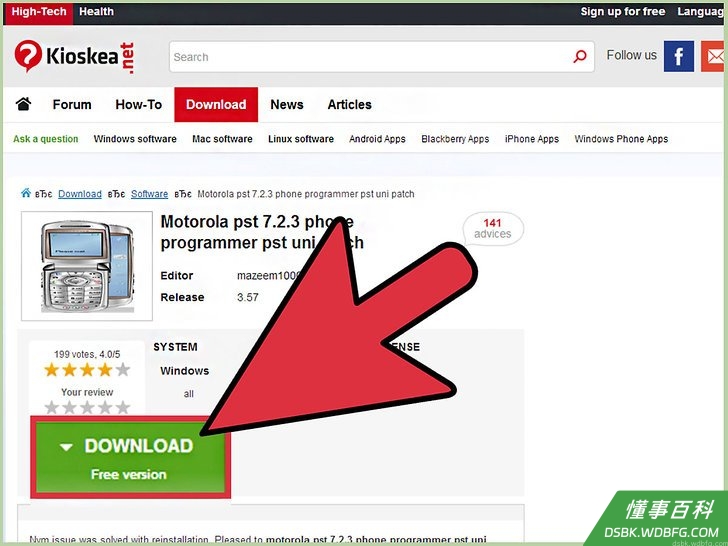The width and height of the screenshot is (728, 546).
Task: Open the 141 advices speech bubble
Action: pyautogui.click(x=493, y=229)
